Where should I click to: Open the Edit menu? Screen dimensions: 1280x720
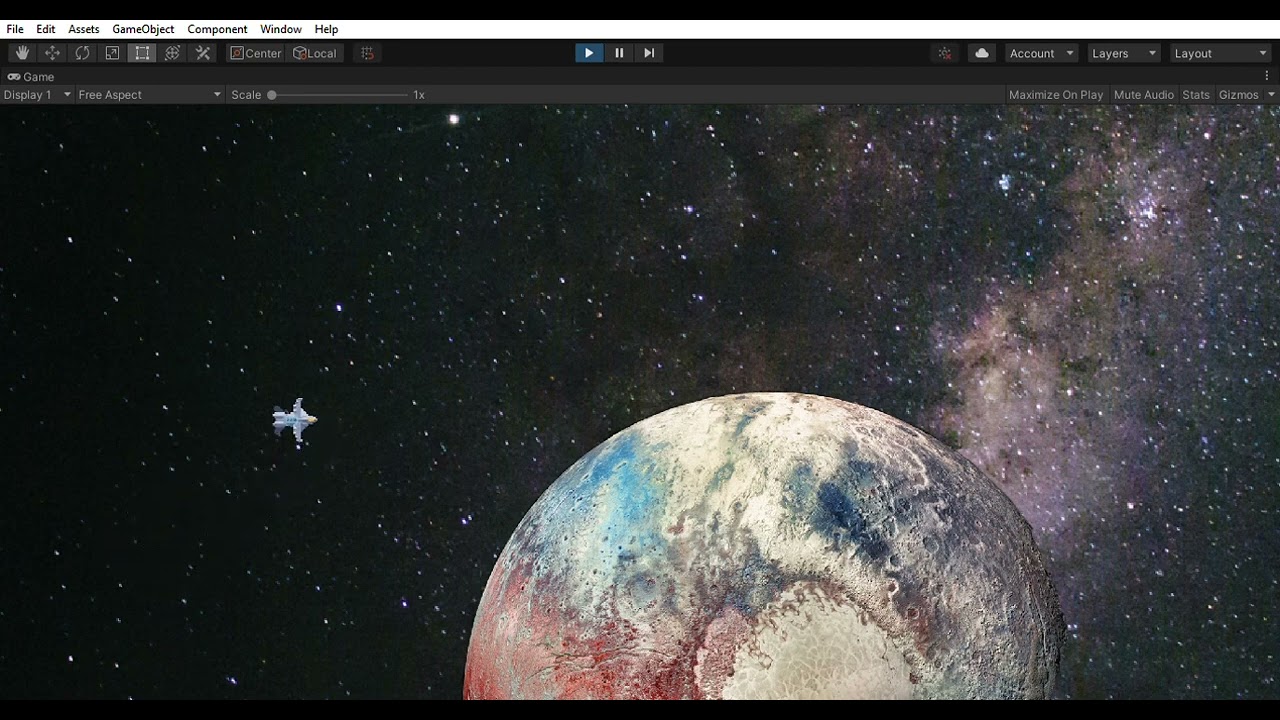click(x=46, y=29)
